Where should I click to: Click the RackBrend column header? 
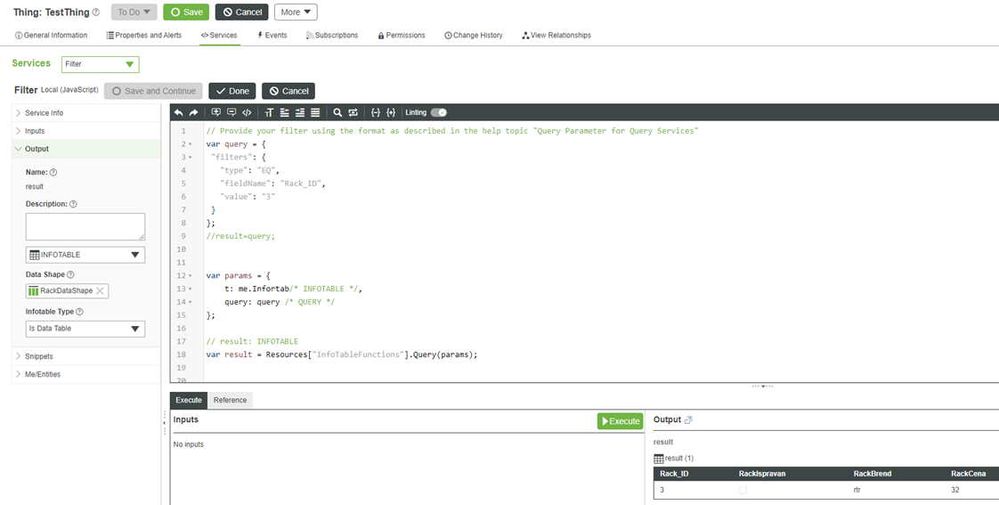pyautogui.click(x=872, y=474)
